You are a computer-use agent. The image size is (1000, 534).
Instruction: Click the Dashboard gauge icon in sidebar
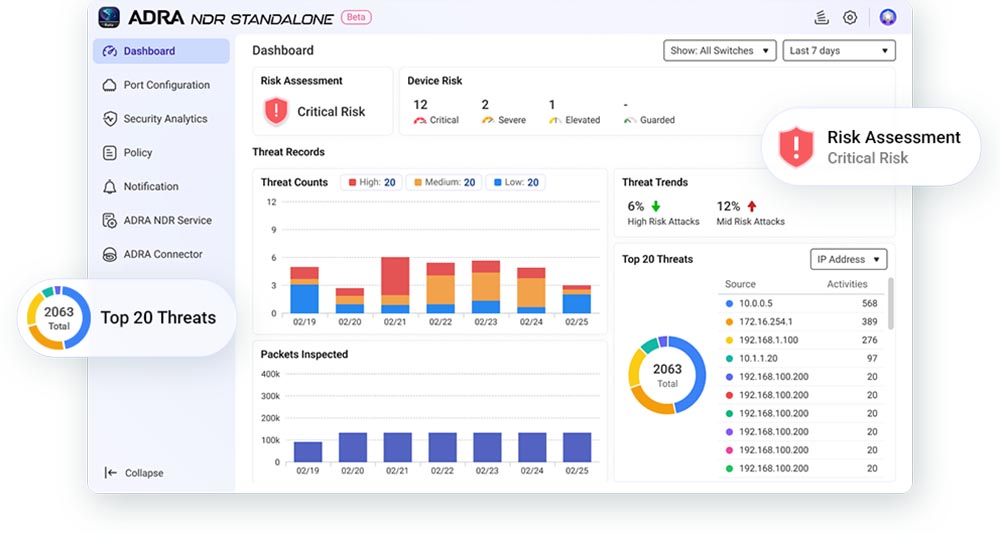[109, 51]
